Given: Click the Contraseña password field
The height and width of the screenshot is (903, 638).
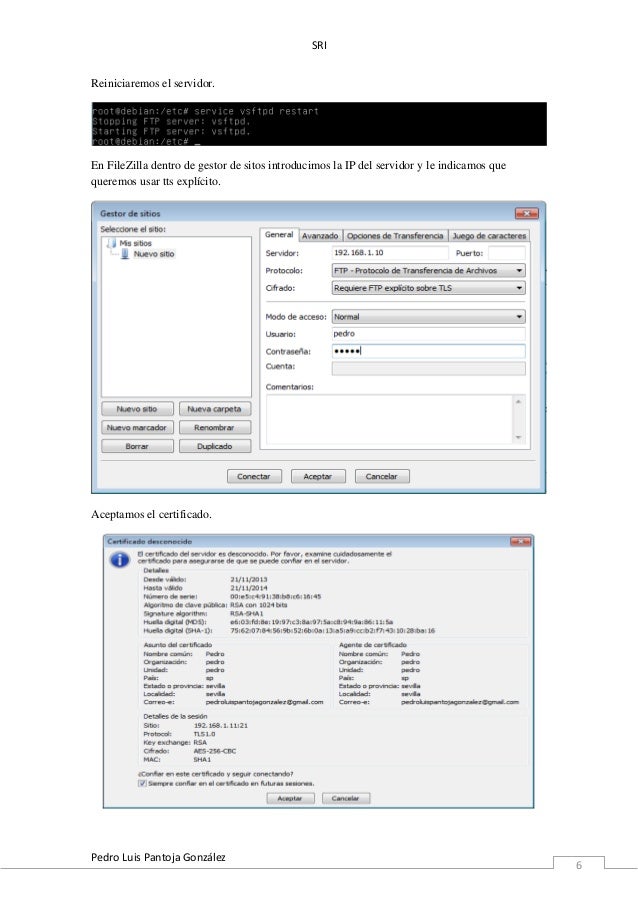Looking at the screenshot, I should point(428,351).
